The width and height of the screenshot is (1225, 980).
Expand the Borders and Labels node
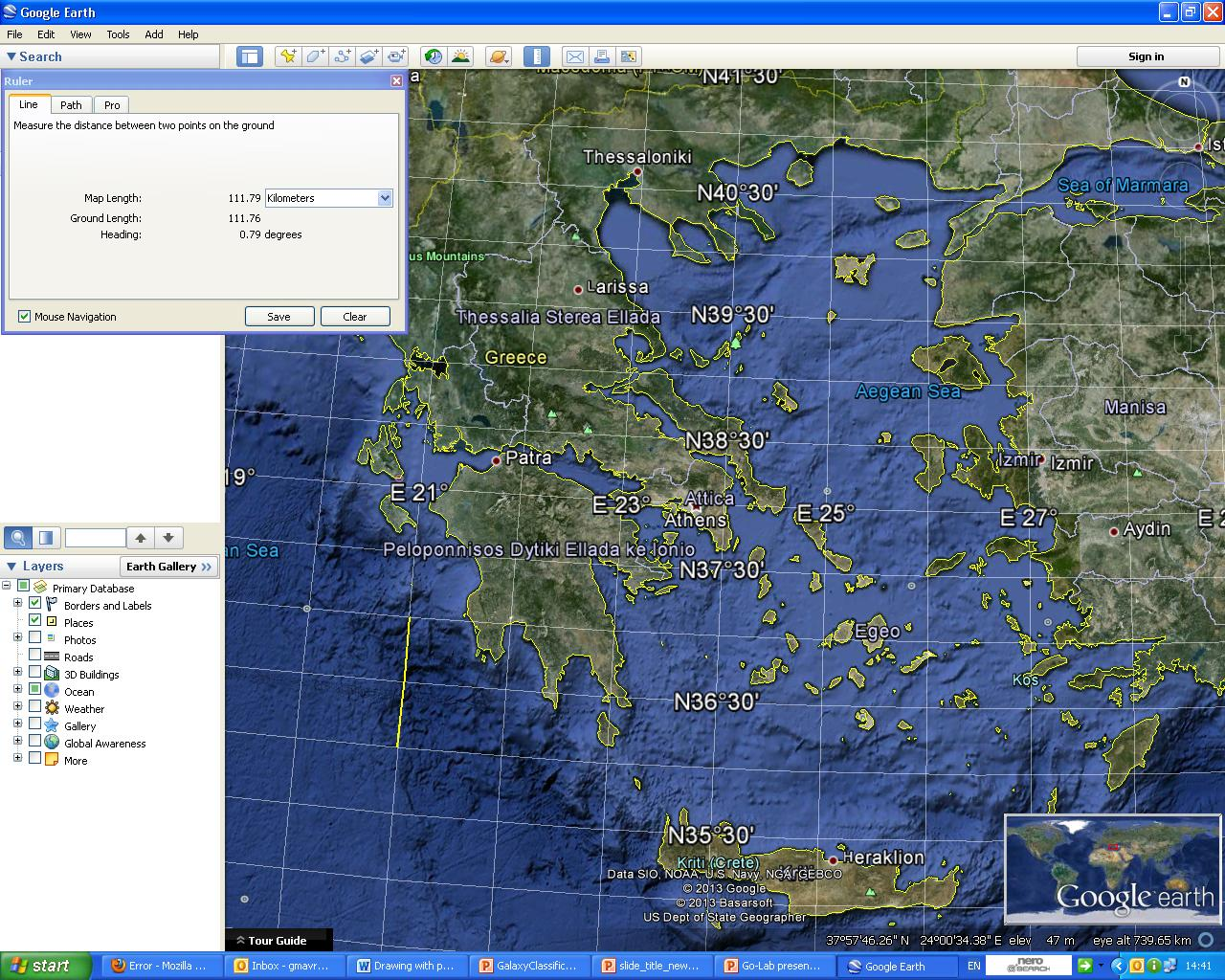(17, 603)
